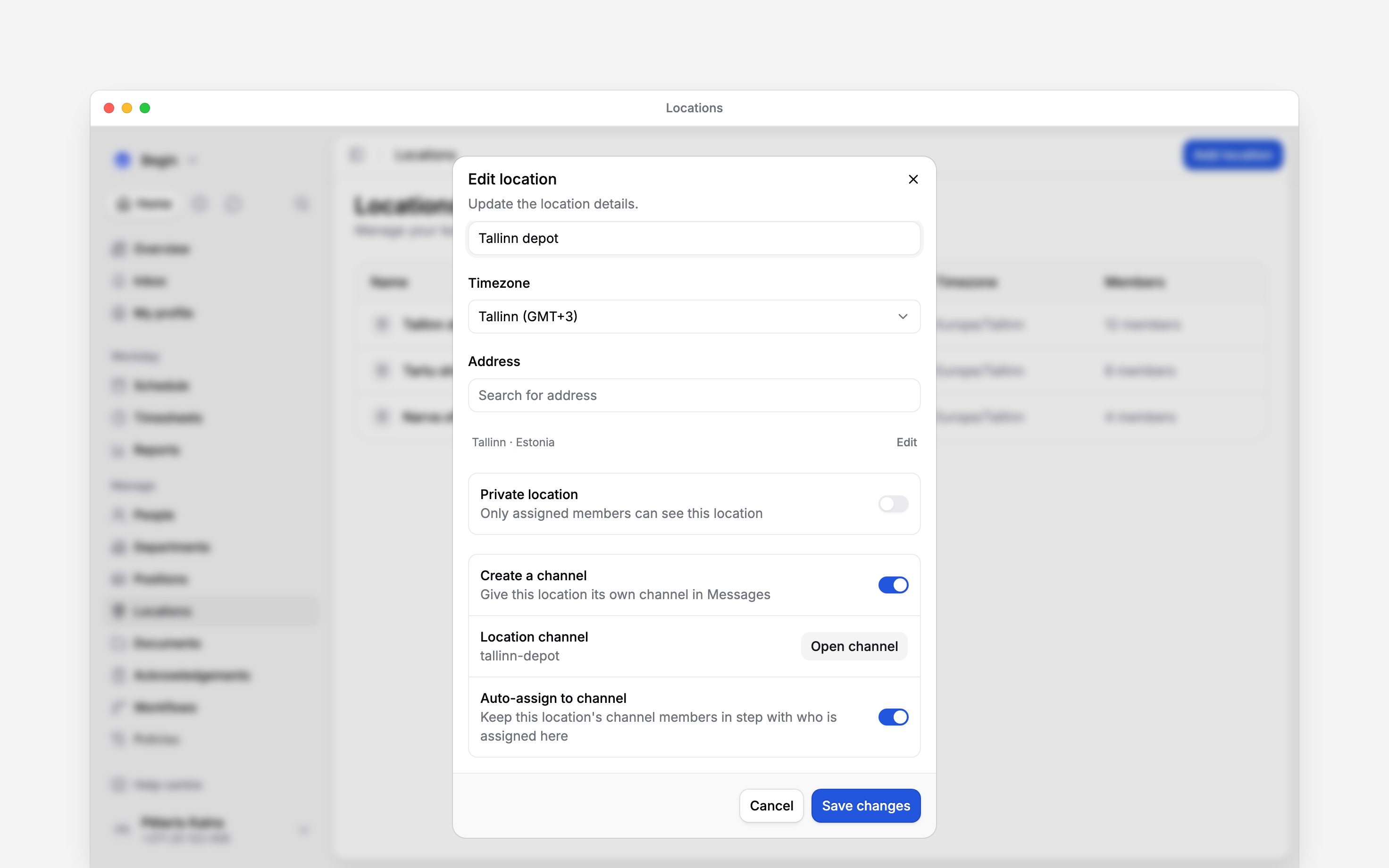This screenshot has height=868, width=1389.
Task: Open the Timezone dropdown showing Tallinn (GMT+3)
Action: 694,317
